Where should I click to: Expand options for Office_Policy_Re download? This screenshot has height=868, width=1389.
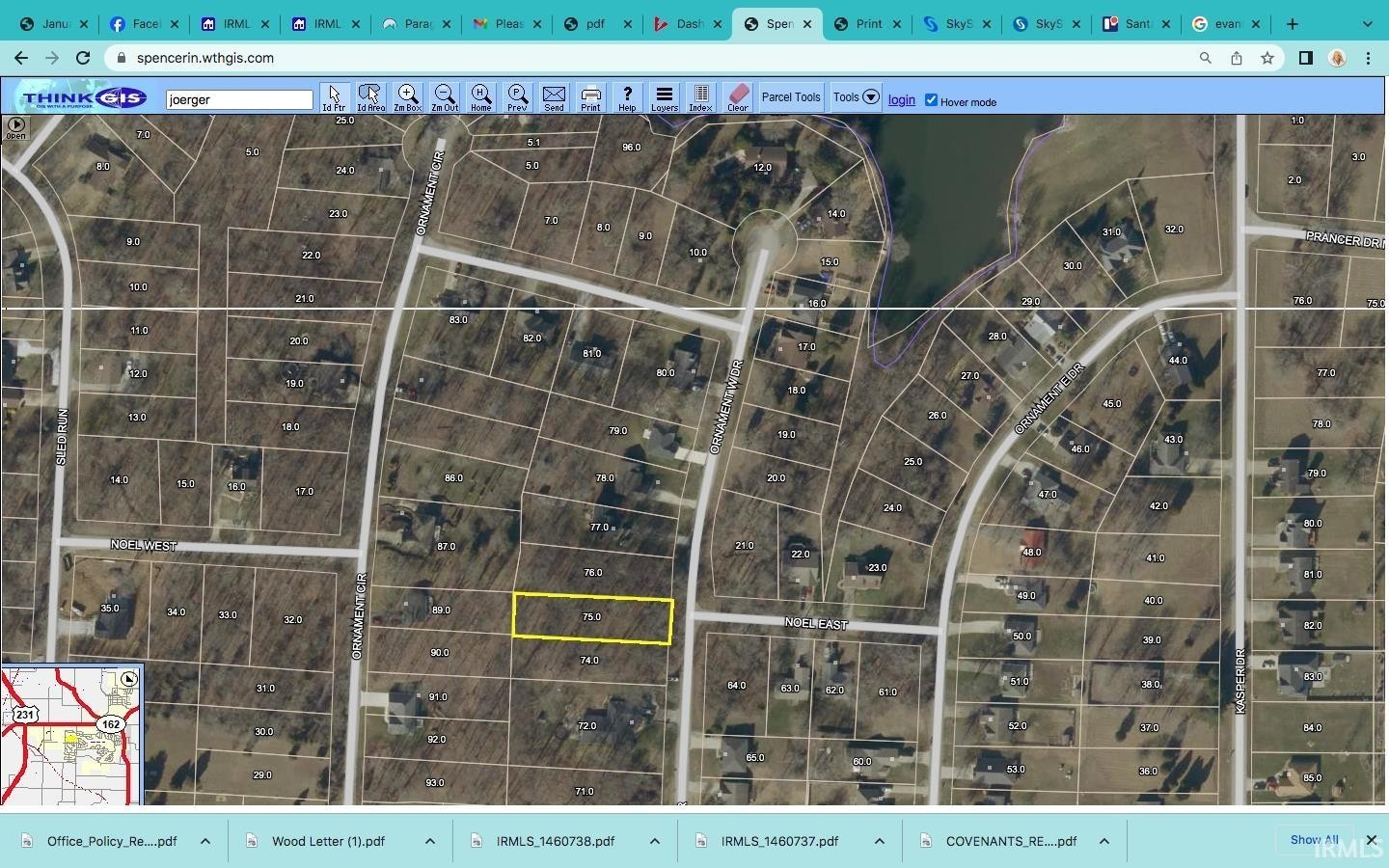(x=205, y=841)
